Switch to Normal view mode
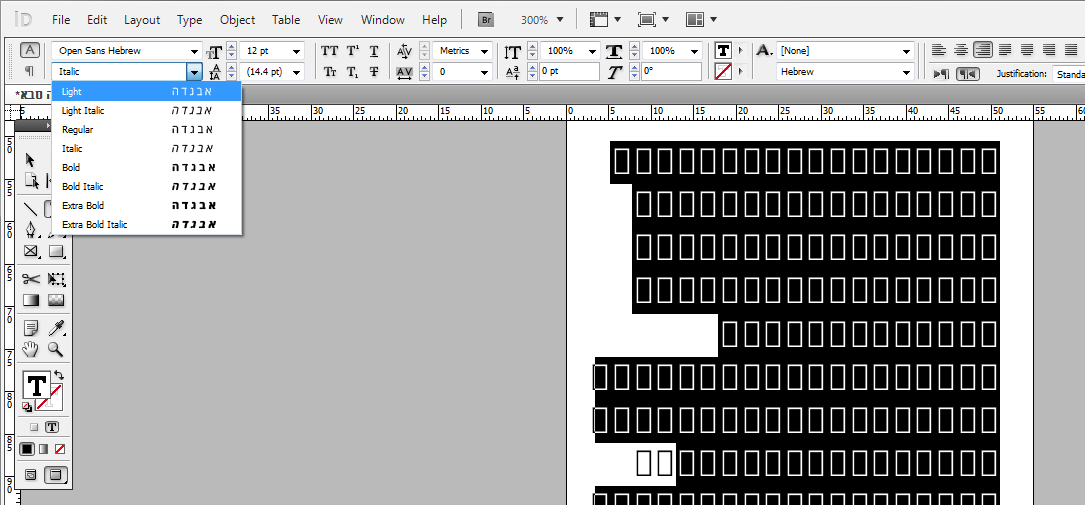The width and height of the screenshot is (1085, 505). 30,475
